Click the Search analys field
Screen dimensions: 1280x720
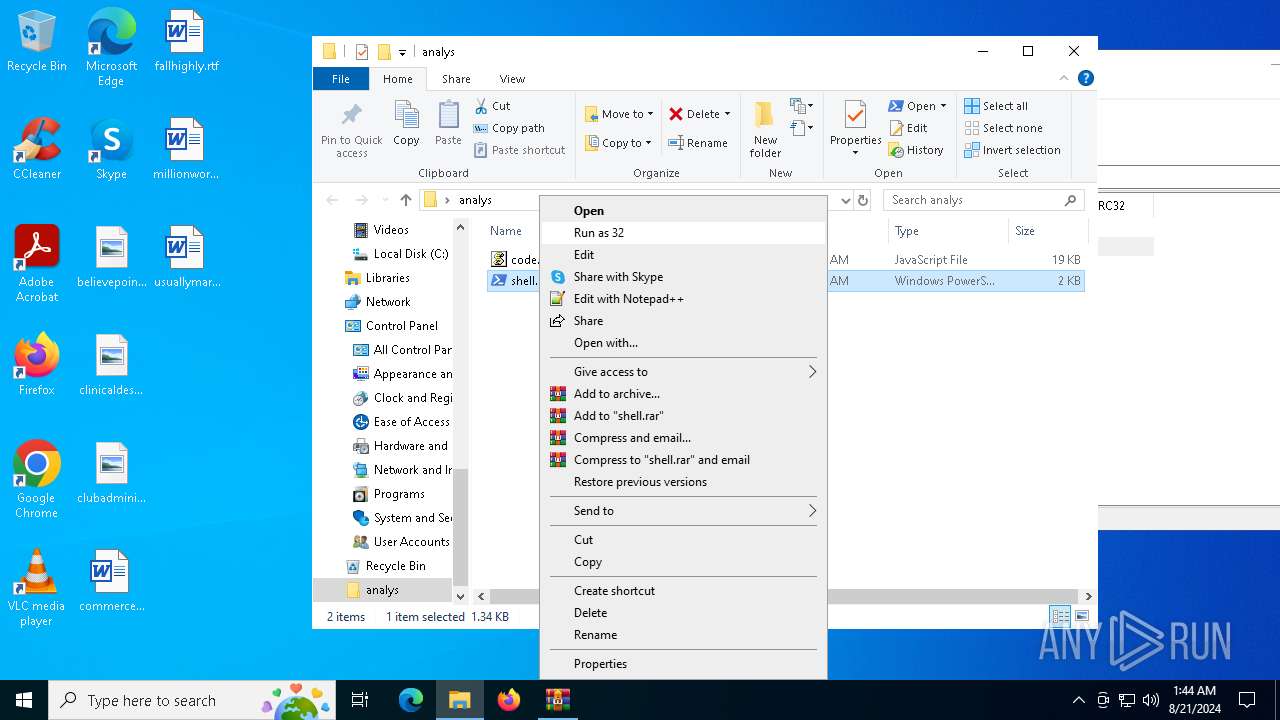point(985,200)
